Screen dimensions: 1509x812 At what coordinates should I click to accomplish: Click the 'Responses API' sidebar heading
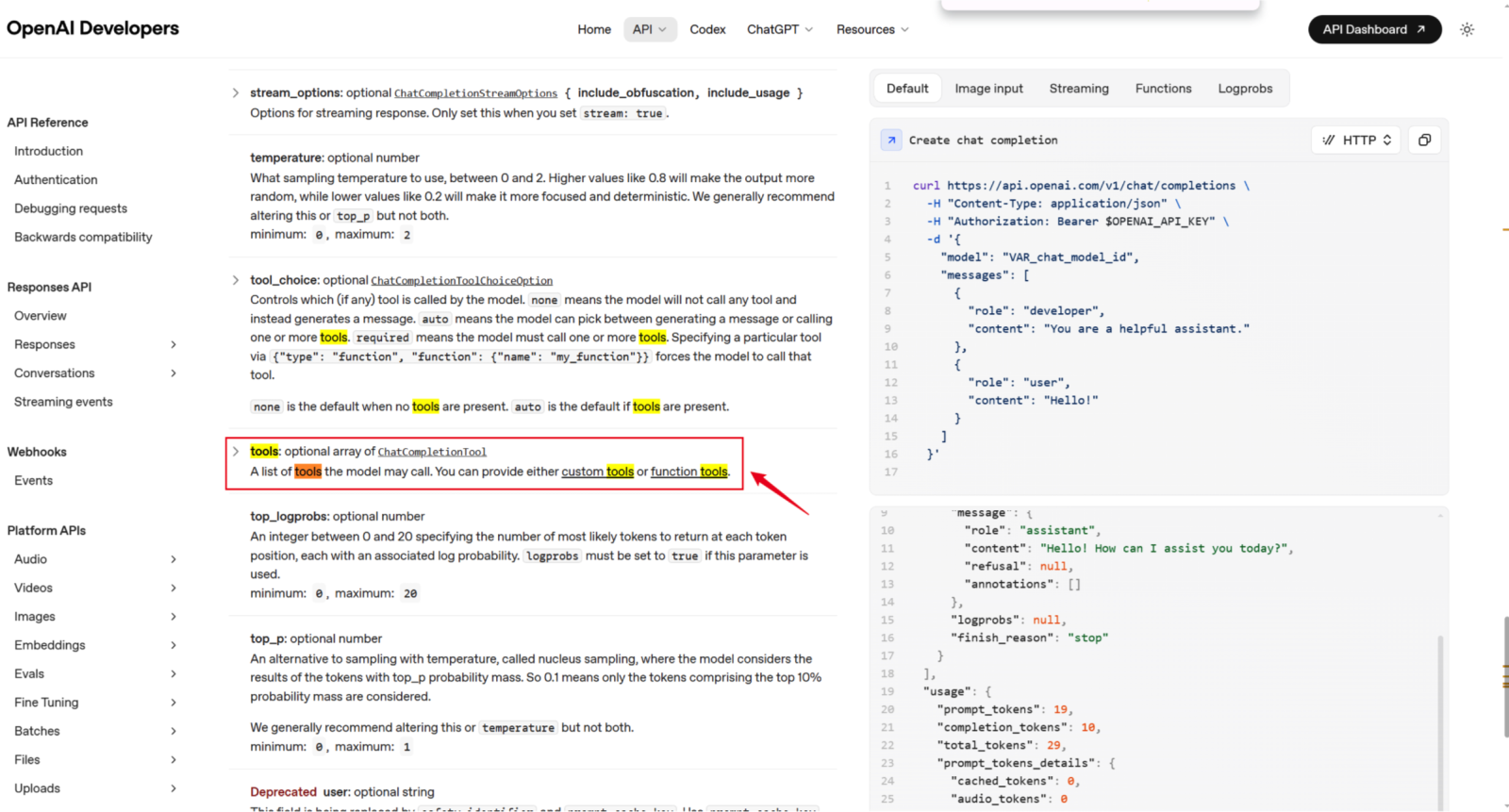(49, 287)
